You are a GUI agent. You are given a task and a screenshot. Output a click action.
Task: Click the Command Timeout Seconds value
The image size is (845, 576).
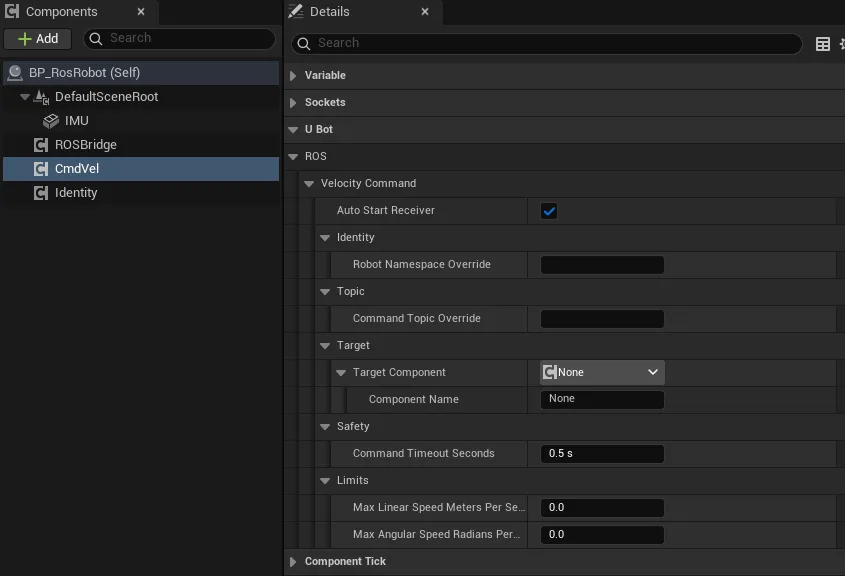click(x=602, y=454)
